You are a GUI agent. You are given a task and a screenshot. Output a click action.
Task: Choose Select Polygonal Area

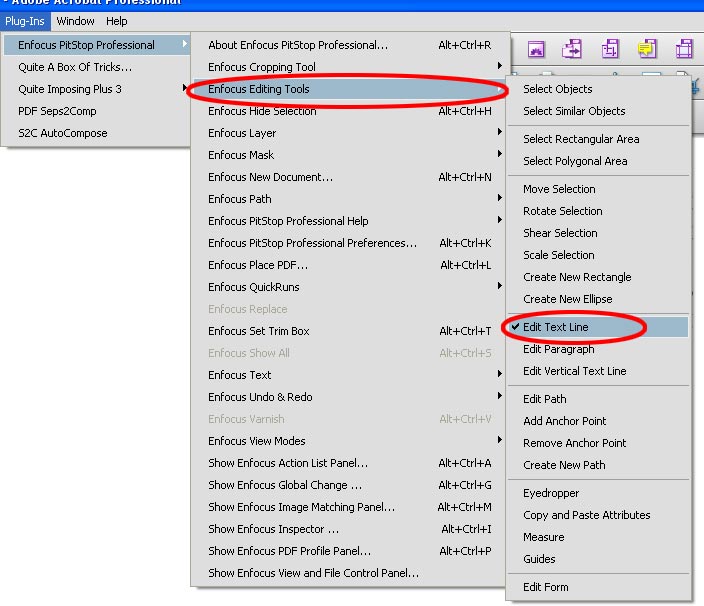tap(598, 161)
